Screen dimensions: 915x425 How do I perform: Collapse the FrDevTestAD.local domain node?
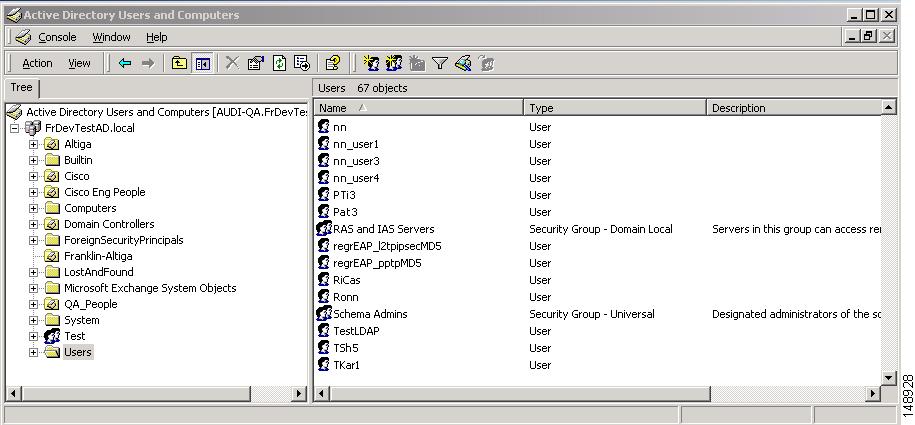[15, 128]
